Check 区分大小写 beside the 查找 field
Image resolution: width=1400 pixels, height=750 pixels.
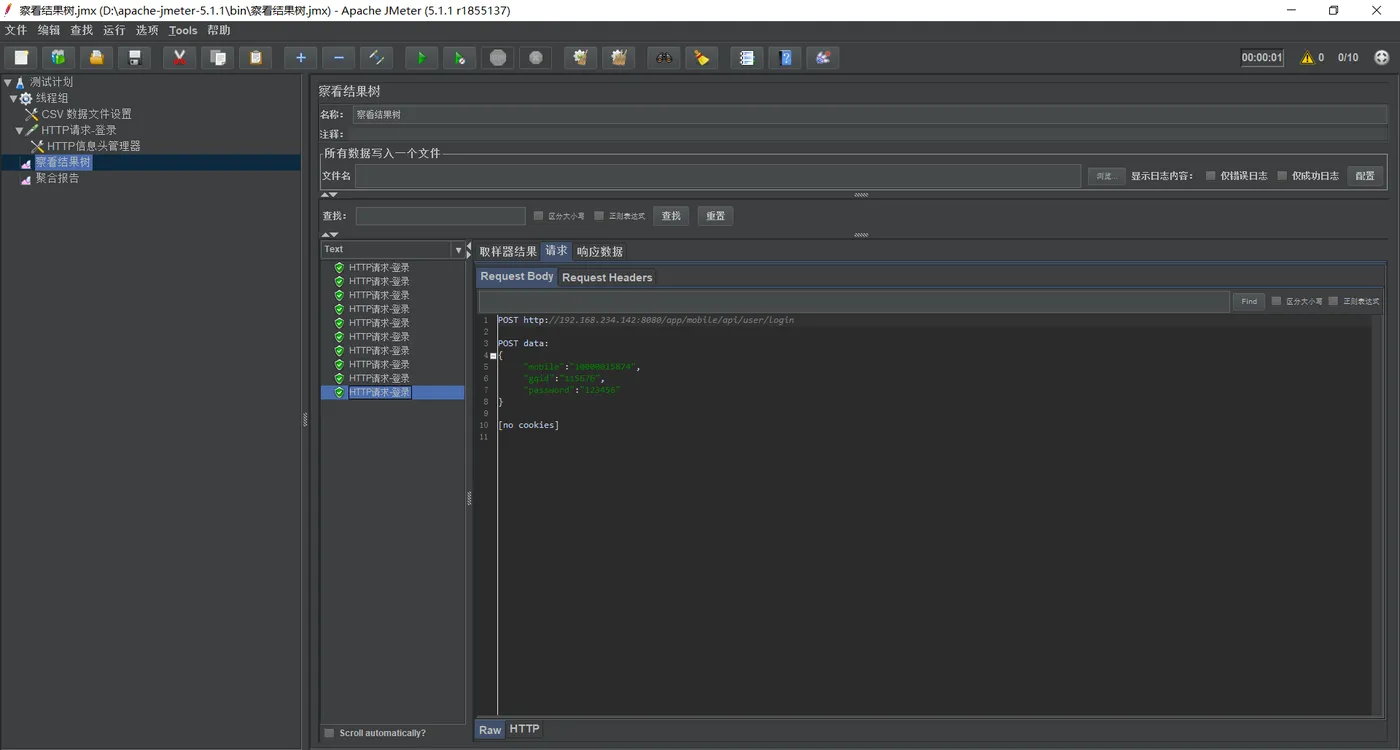click(x=539, y=216)
